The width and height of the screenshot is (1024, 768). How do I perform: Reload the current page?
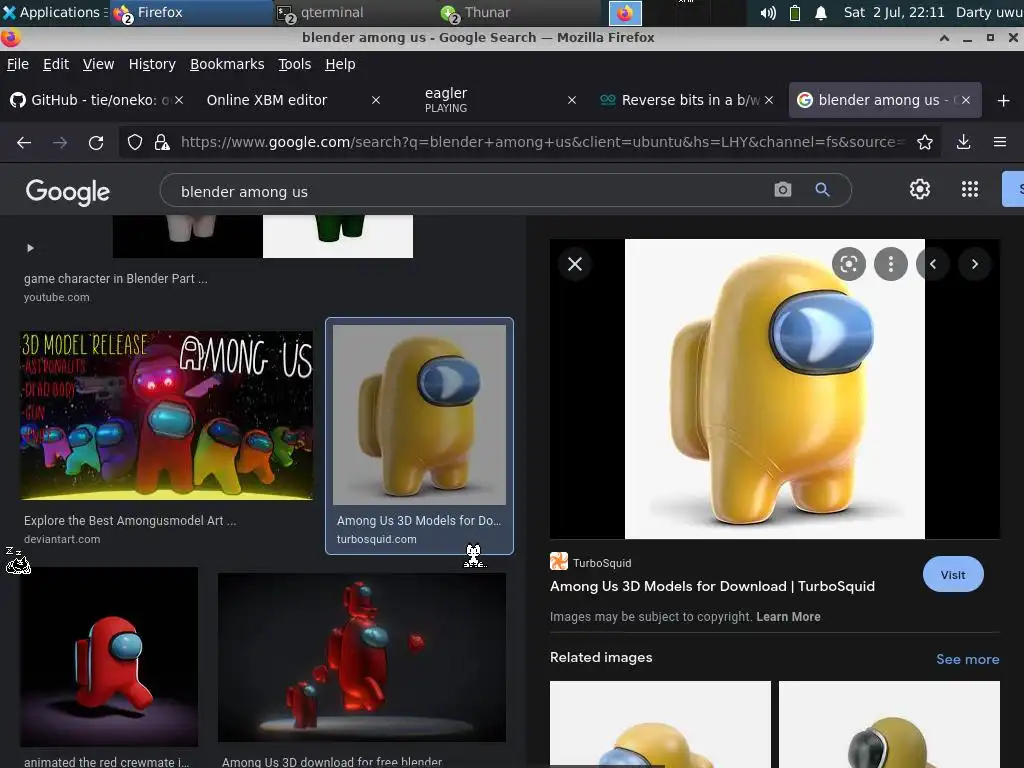(96, 142)
